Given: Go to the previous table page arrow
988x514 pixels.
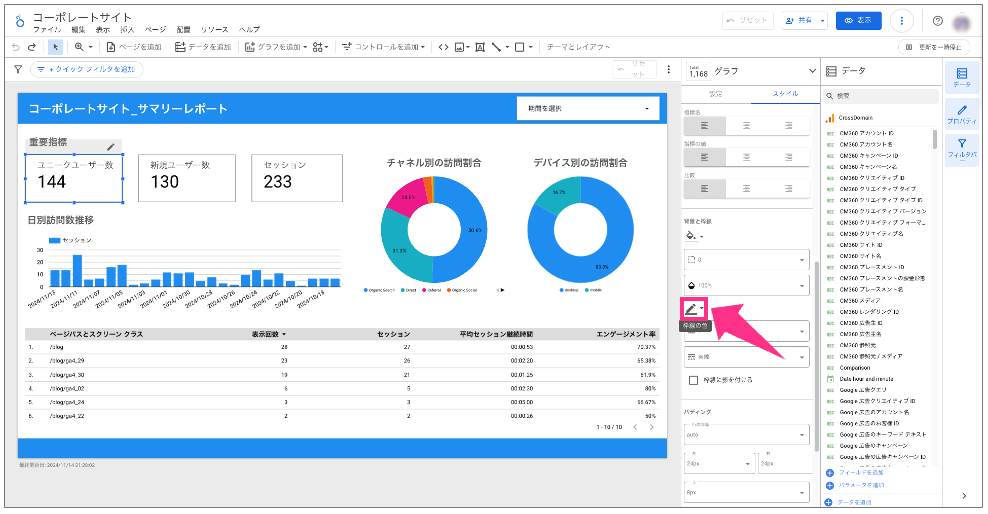Looking at the screenshot, I should click(x=635, y=427).
